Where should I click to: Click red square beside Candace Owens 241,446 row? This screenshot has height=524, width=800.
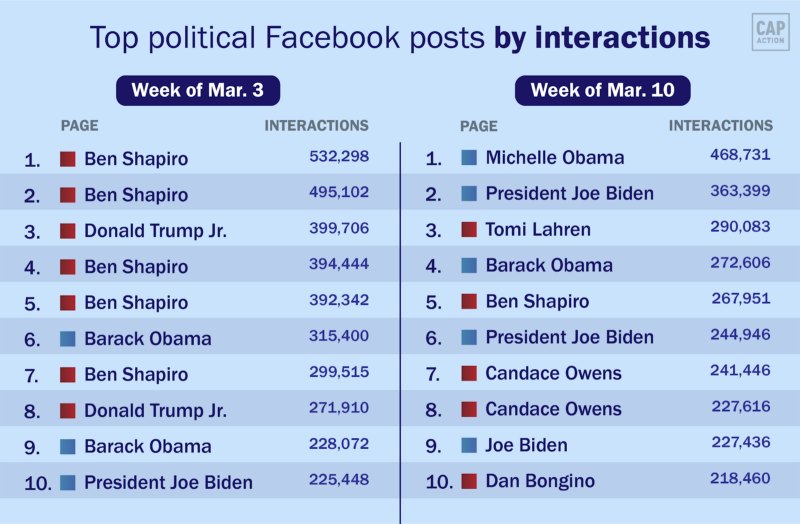[469, 374]
